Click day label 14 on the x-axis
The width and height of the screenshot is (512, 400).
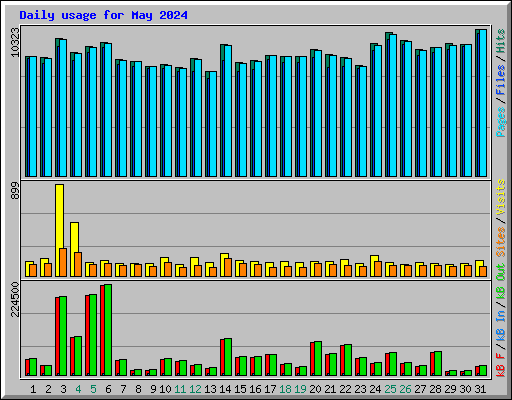click(x=225, y=389)
